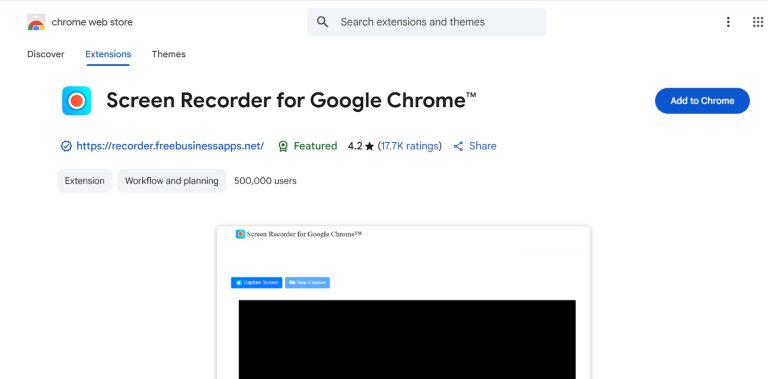768x379 pixels.
Task: Click the Share link
Action: pyautogui.click(x=482, y=146)
